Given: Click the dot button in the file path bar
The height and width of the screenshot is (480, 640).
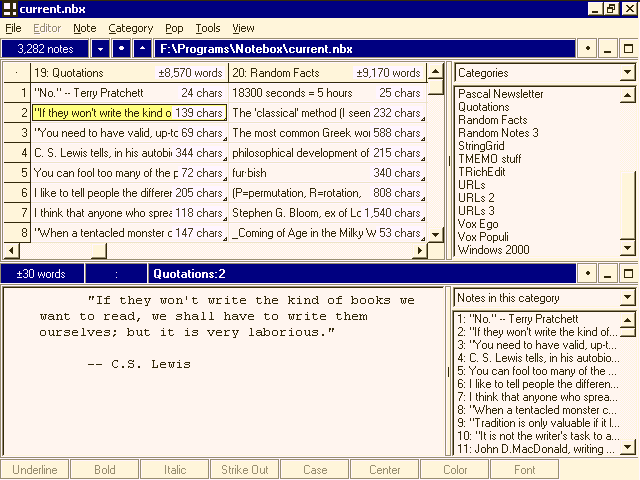Looking at the screenshot, I should point(588,49).
